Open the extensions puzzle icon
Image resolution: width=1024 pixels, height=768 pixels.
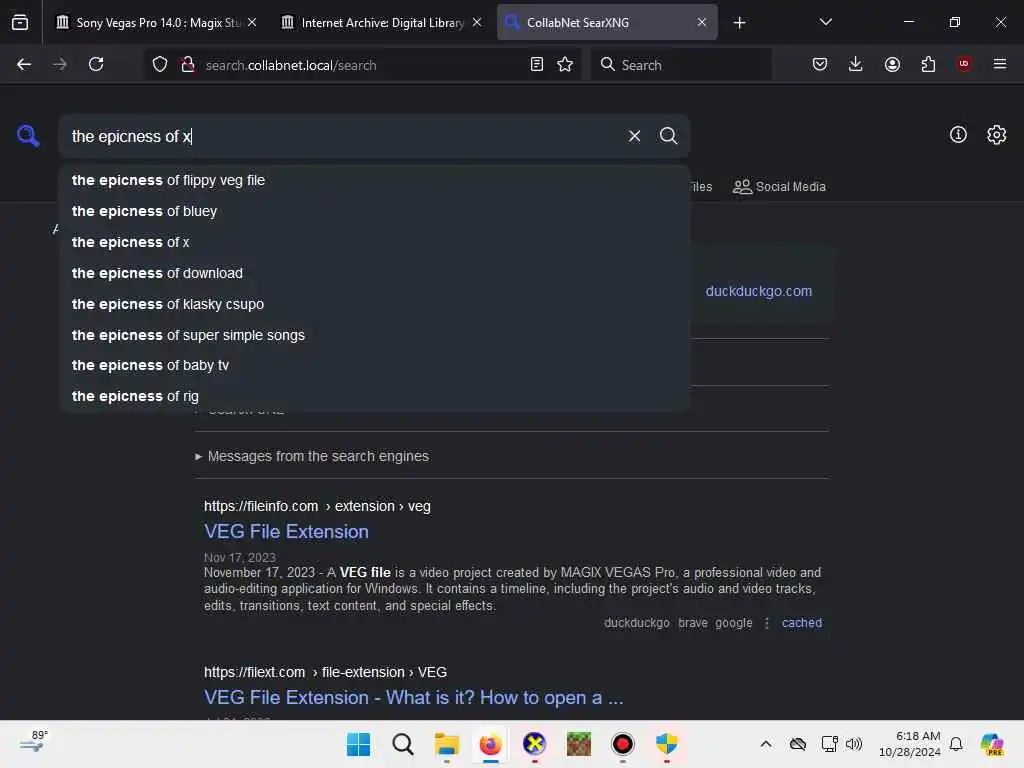[928, 64]
